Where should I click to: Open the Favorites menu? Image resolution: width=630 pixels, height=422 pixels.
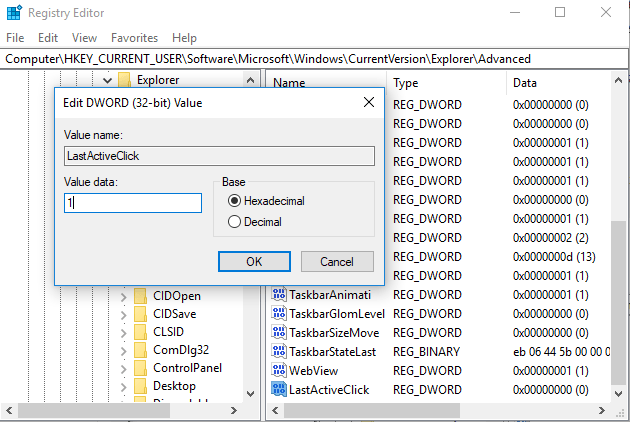[134, 37]
